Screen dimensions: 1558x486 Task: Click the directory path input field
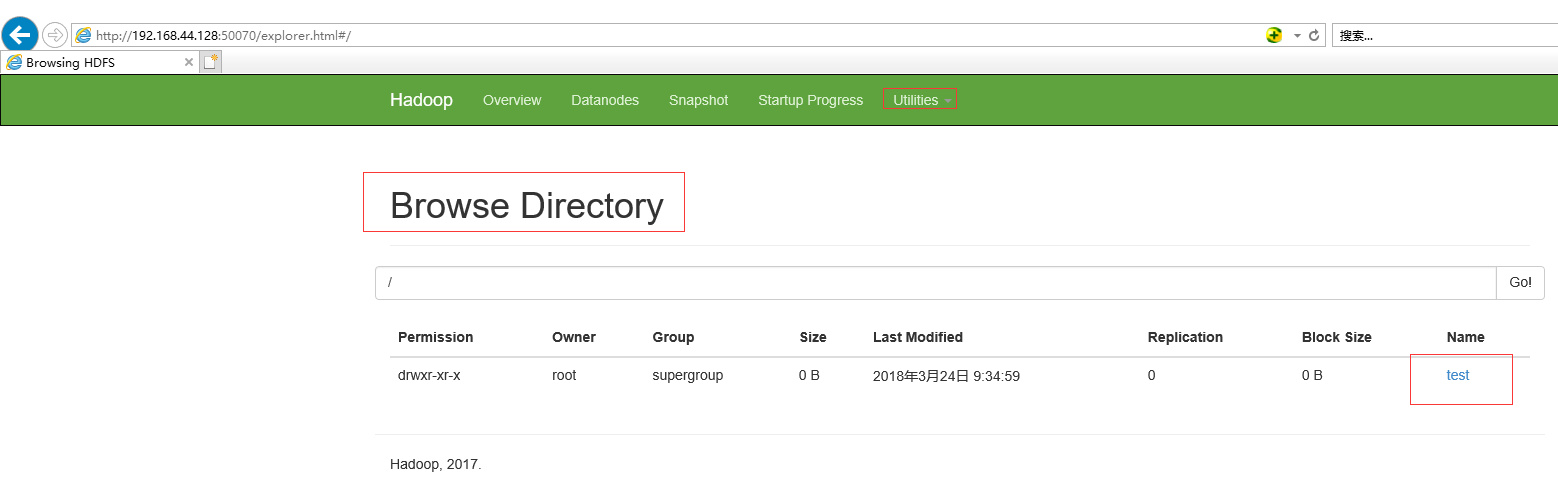tap(936, 282)
